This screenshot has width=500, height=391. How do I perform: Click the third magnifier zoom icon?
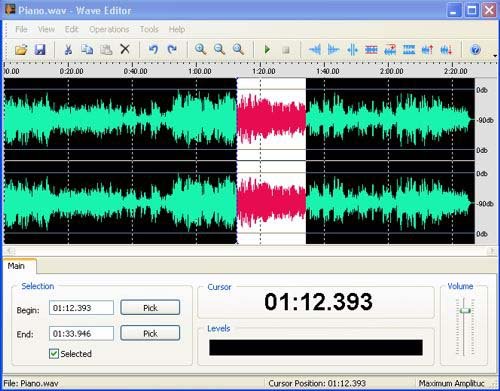coord(238,49)
